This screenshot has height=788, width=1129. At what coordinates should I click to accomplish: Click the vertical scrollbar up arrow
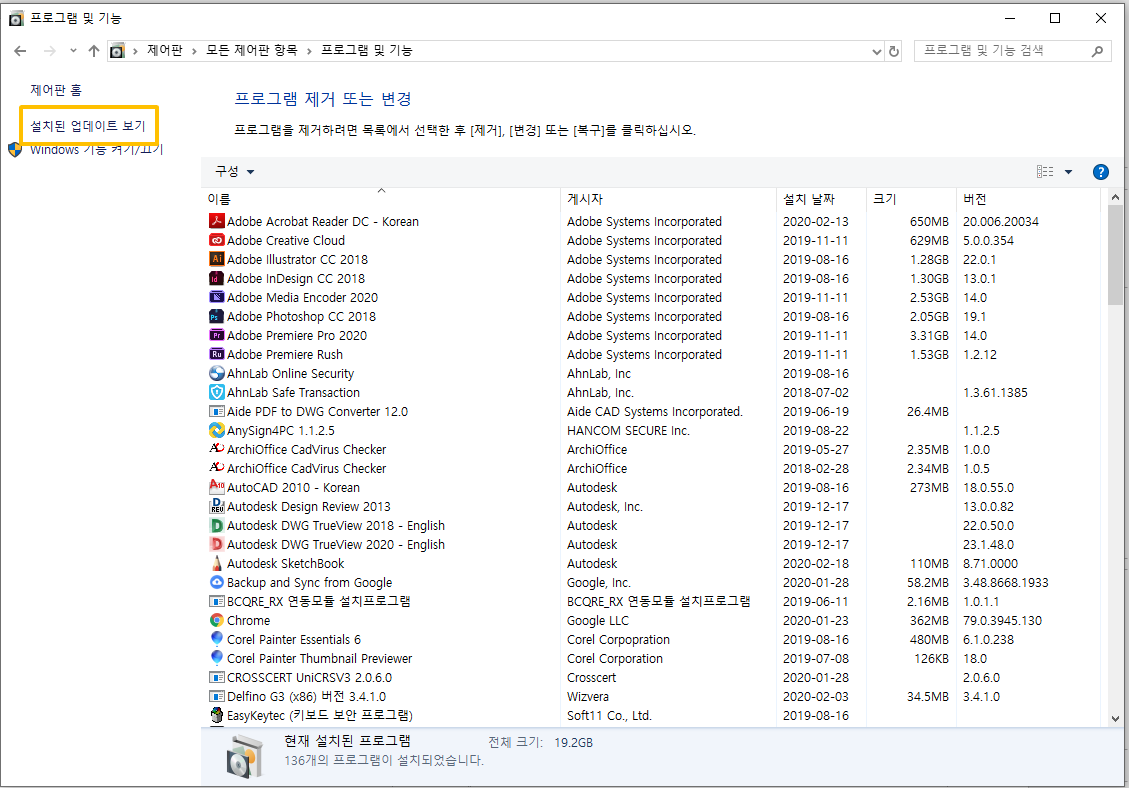pos(1115,197)
